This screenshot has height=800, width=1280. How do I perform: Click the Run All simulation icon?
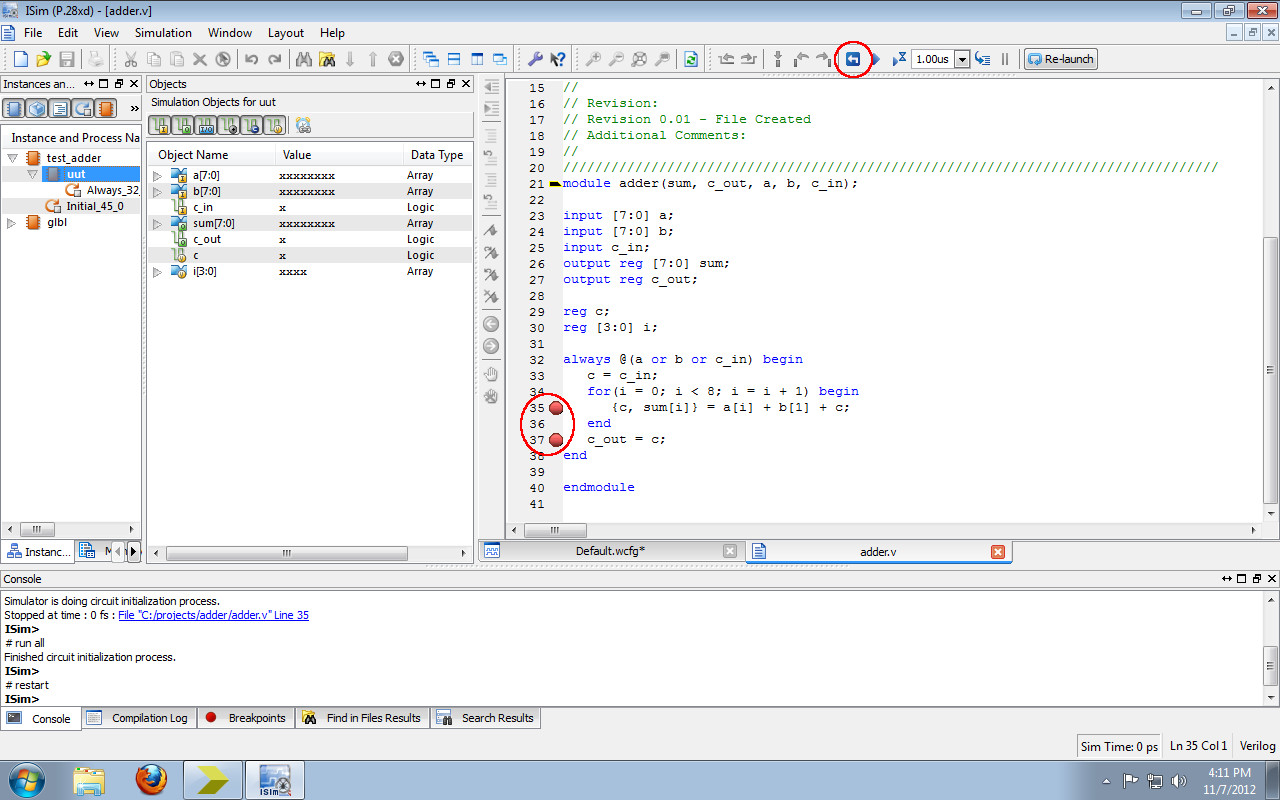875,59
